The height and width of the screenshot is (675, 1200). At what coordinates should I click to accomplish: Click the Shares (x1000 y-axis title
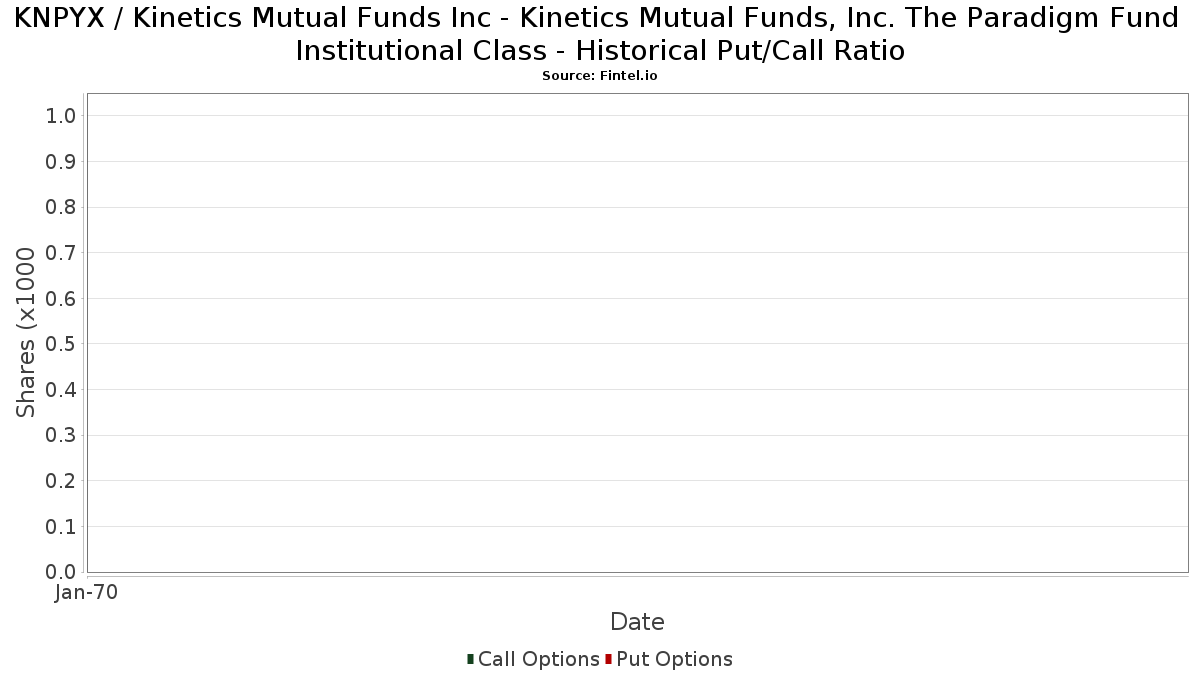coord(26,332)
